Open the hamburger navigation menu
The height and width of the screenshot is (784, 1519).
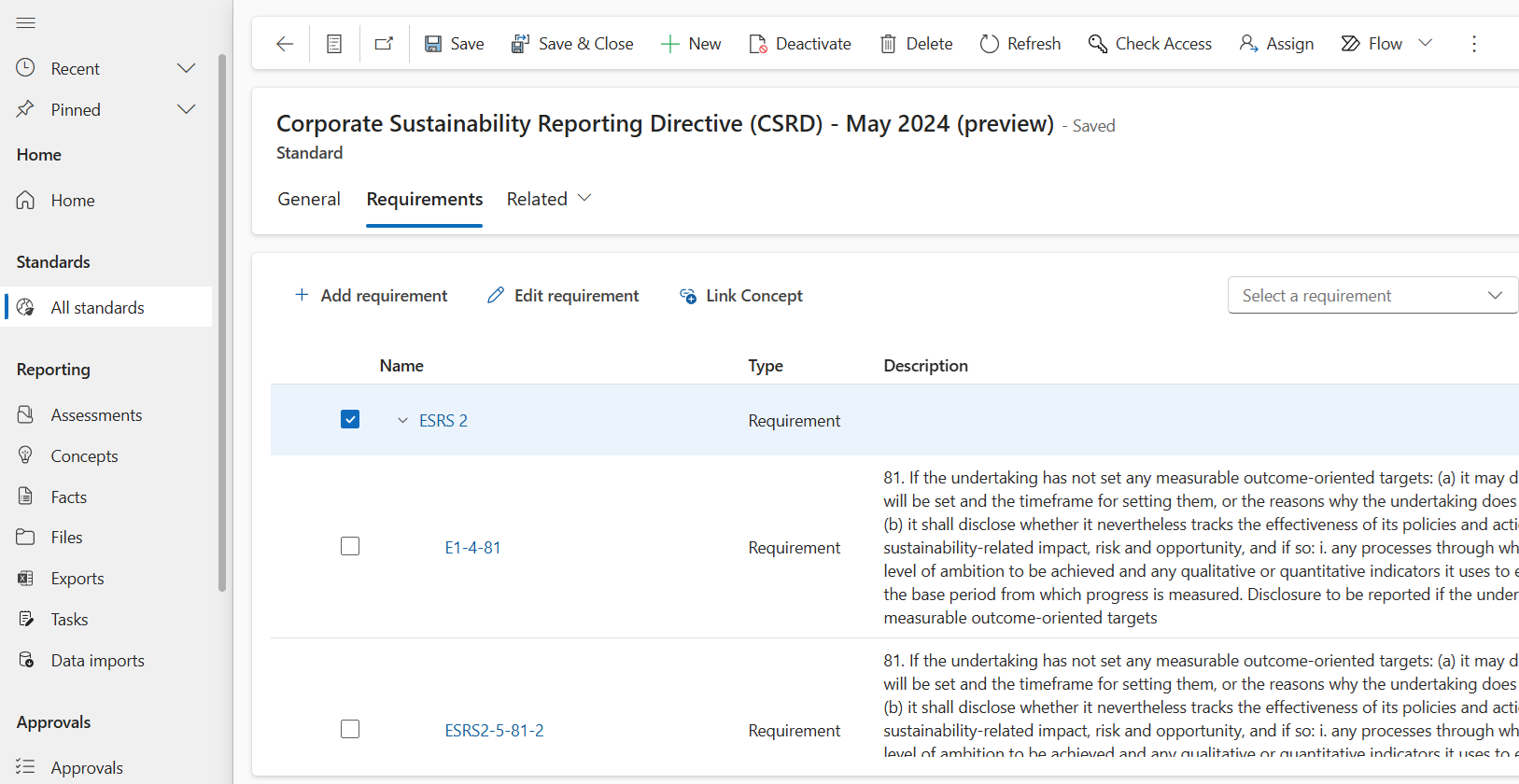point(26,22)
